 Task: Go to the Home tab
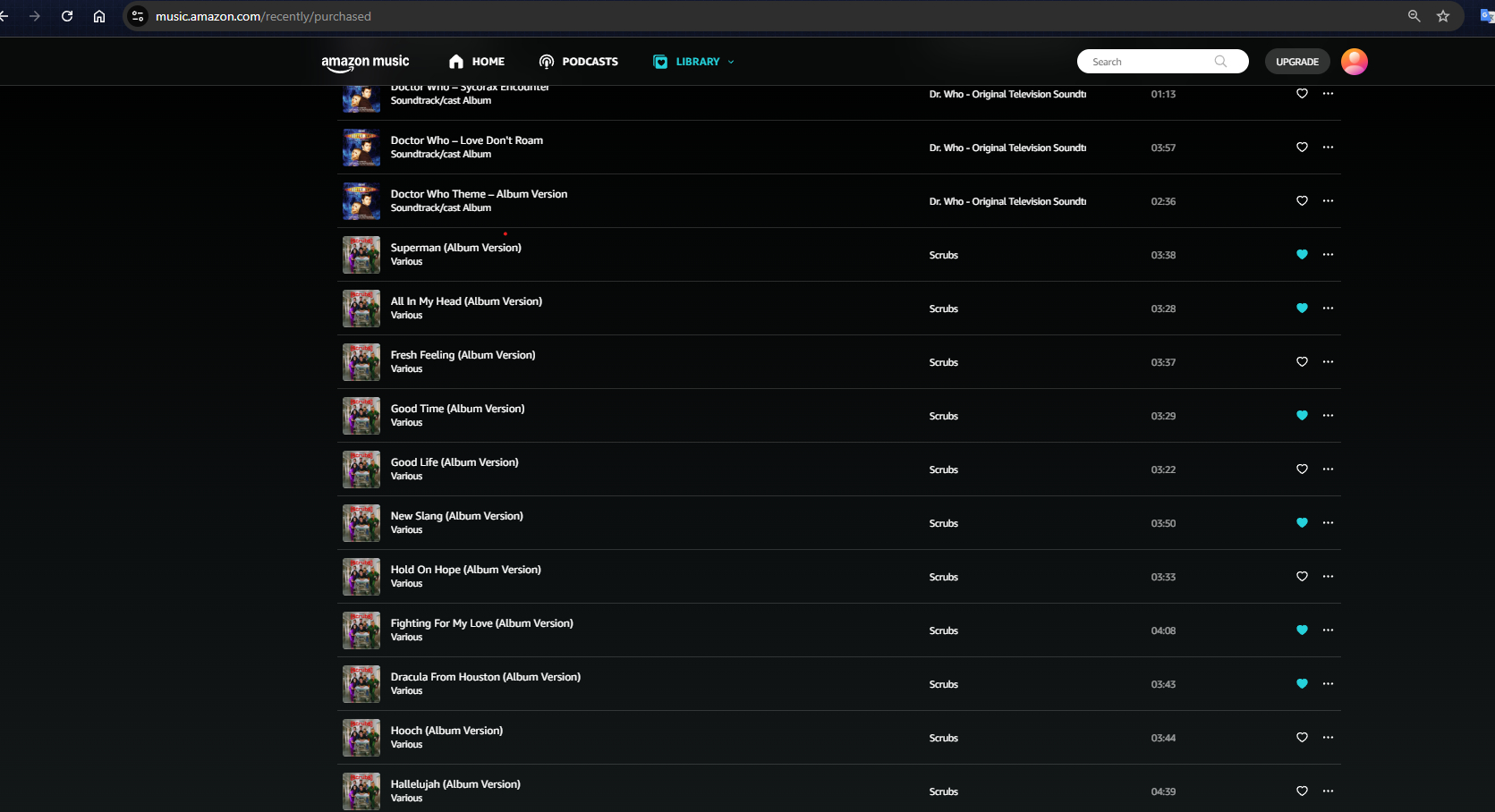tap(477, 62)
